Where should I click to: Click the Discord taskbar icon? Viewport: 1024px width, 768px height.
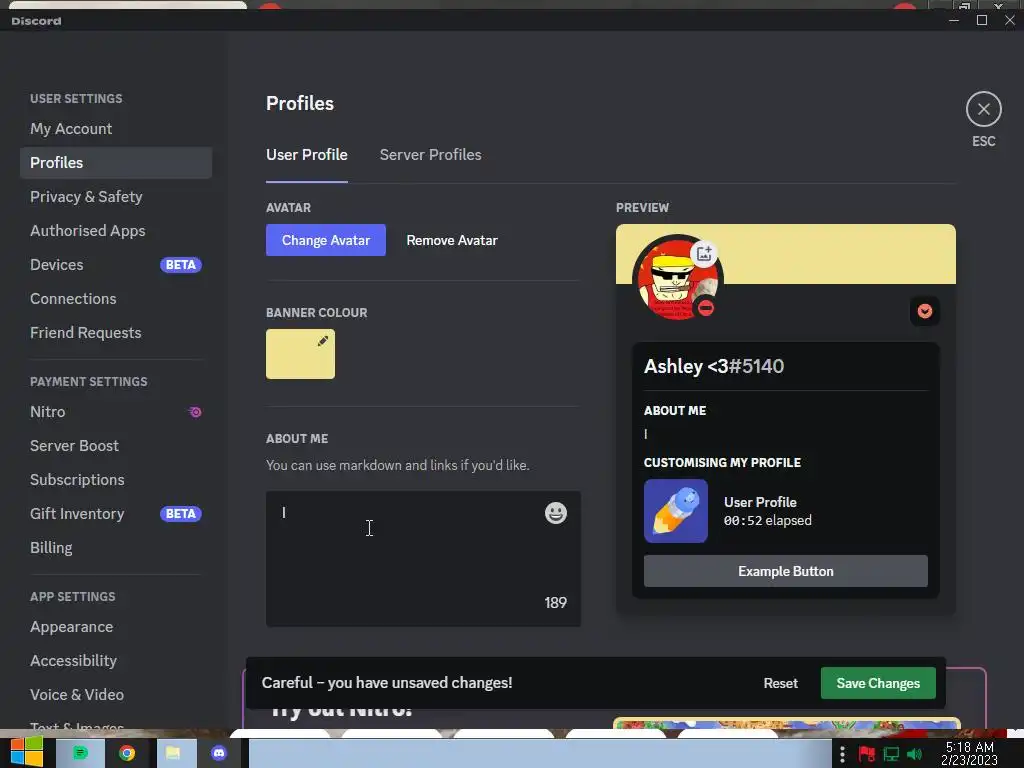point(219,753)
